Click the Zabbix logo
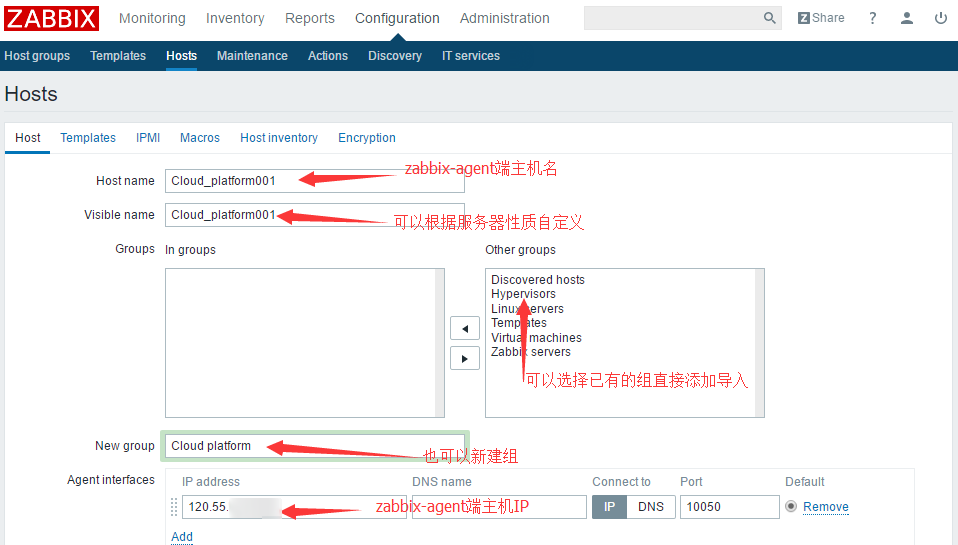The width and height of the screenshot is (958, 545). 51,18
